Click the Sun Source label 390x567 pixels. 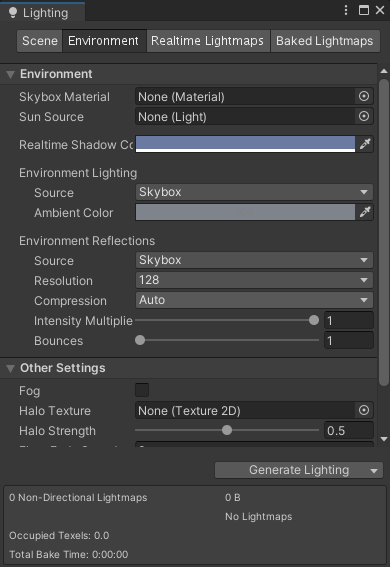51,117
